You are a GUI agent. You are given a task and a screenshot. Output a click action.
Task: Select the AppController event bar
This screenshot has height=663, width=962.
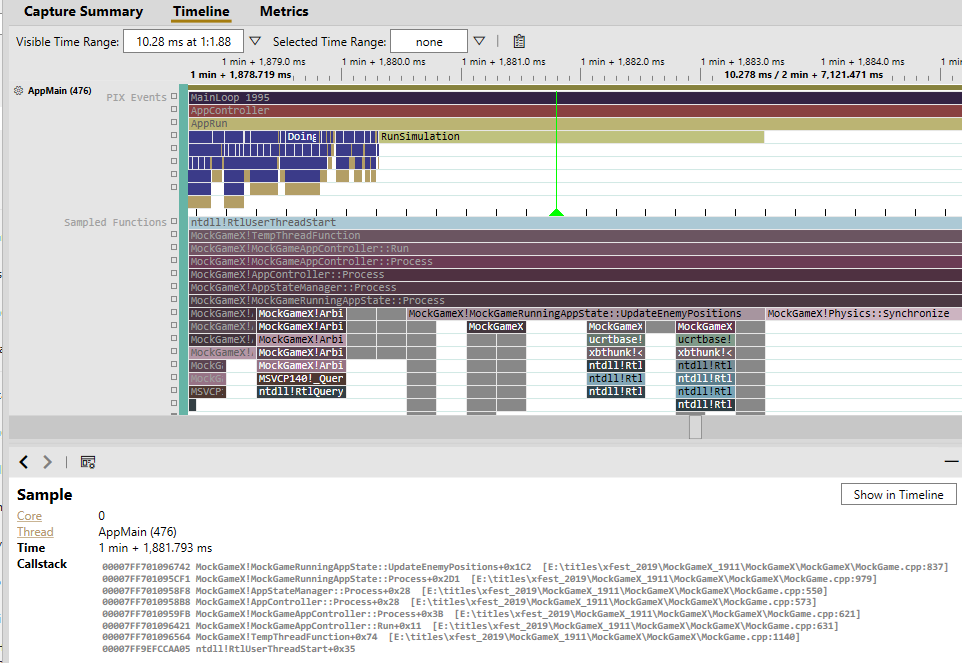coord(575,110)
